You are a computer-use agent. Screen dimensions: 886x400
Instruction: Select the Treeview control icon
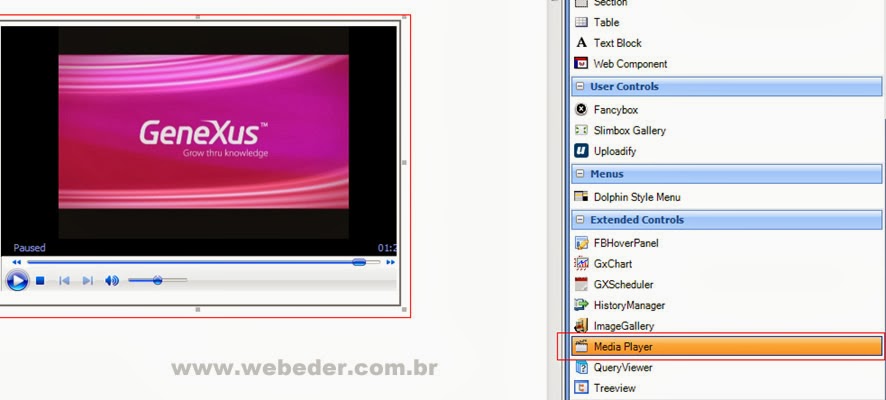[581, 388]
